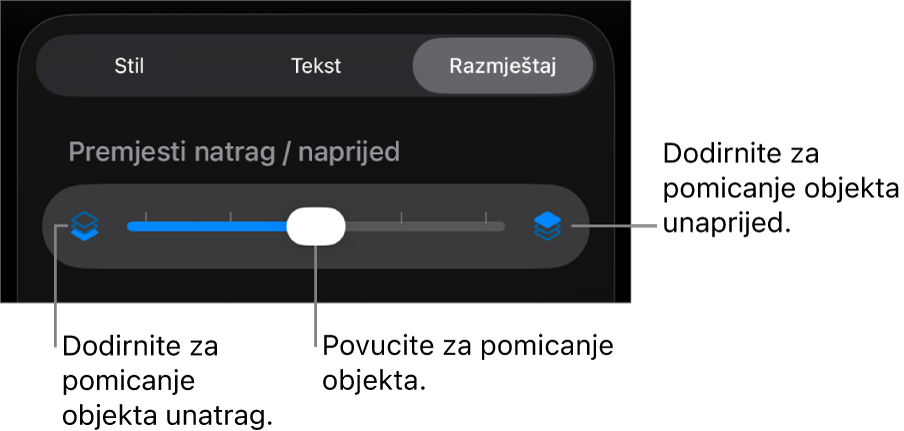Click the vertical callout line below backward icon
The width and height of the screenshot is (904, 431).
pos(55,286)
